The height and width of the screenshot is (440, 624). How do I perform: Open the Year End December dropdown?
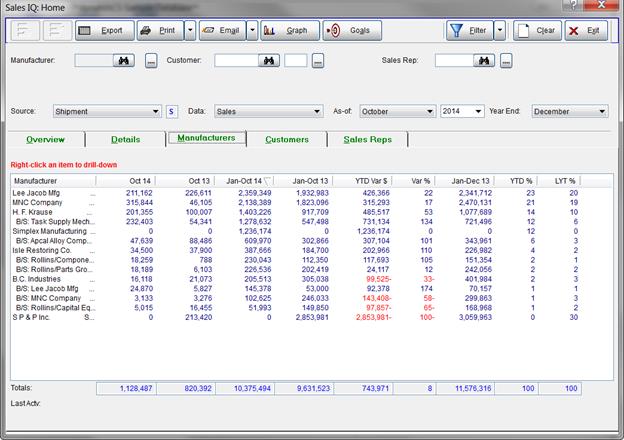[x=570, y=111]
